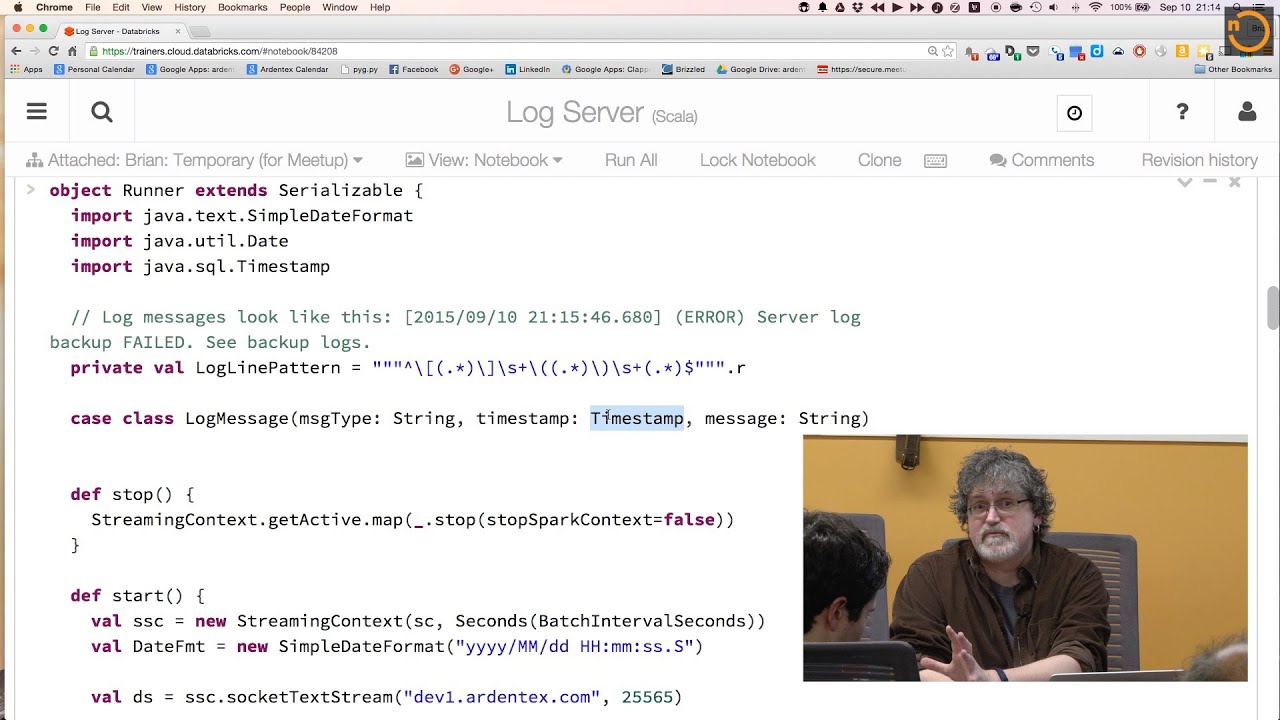
Task: Open the View menu
Action: [x=152, y=7]
